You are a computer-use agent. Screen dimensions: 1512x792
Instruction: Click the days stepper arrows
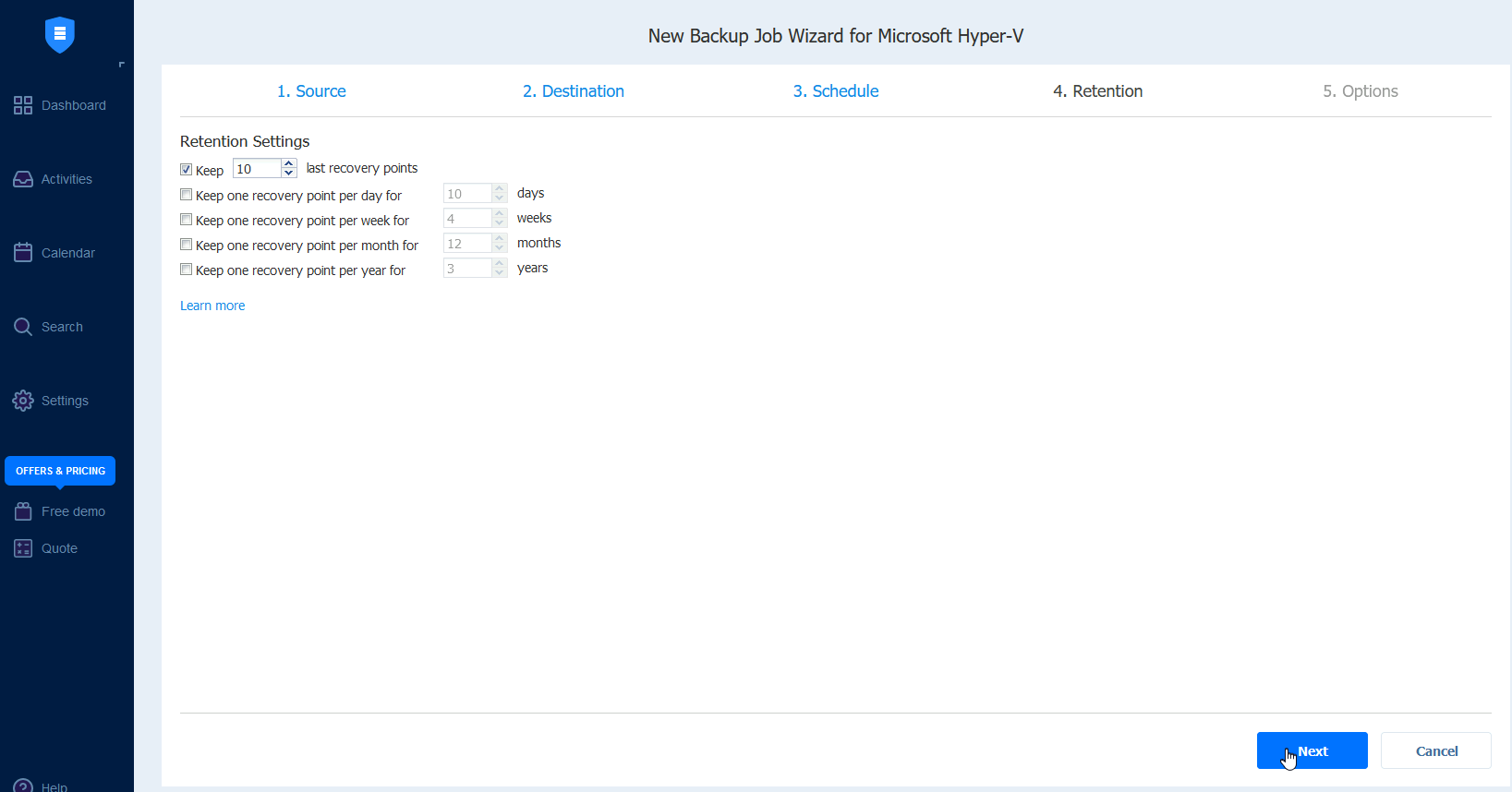[500, 193]
